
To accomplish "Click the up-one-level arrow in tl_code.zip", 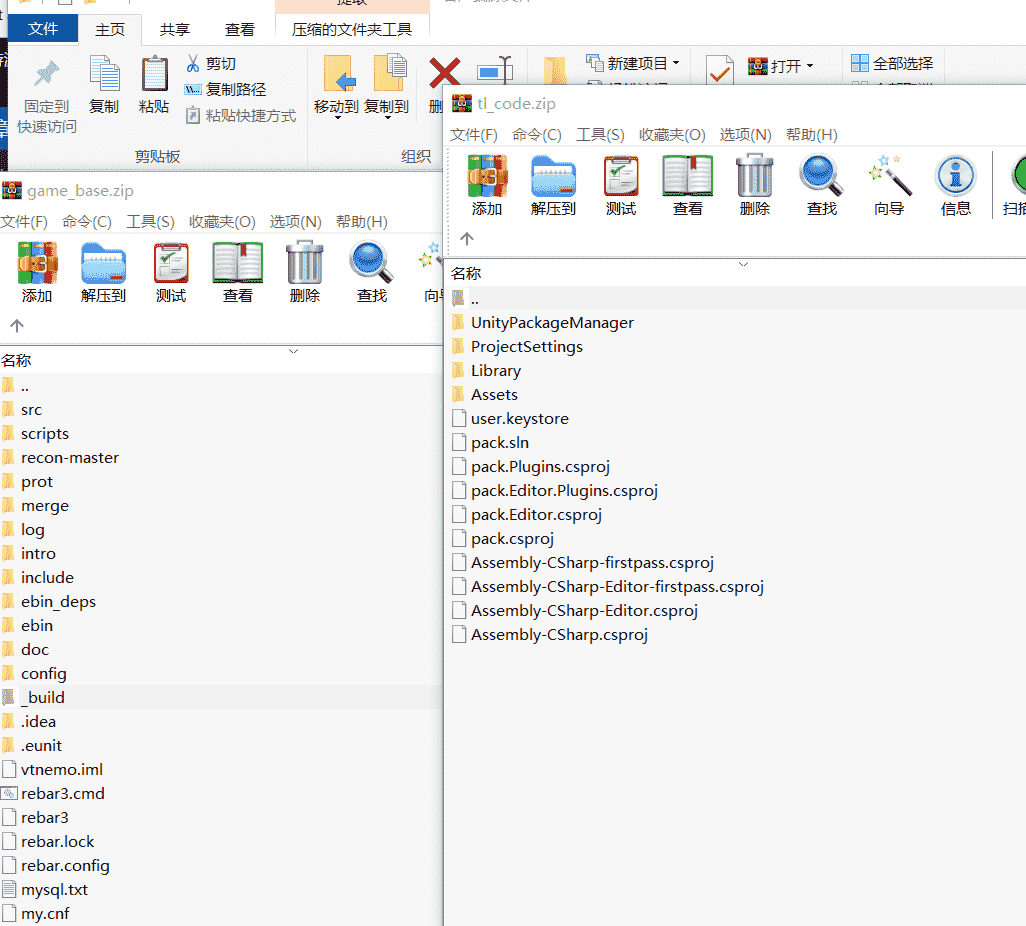I will click(466, 238).
